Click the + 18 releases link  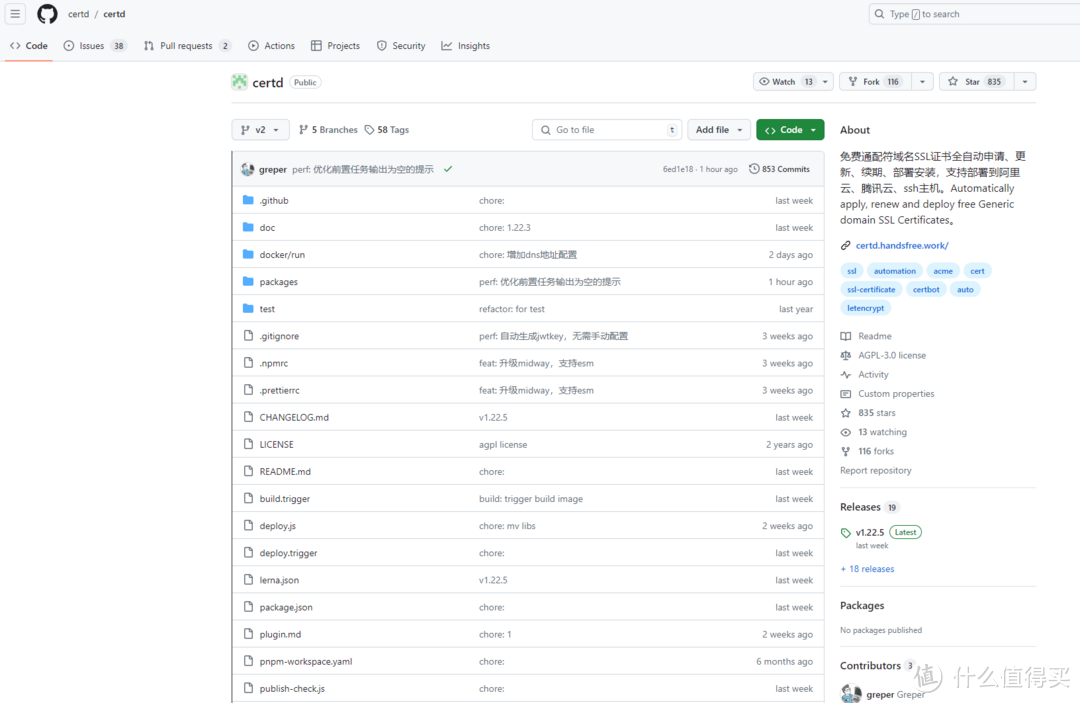[867, 569]
